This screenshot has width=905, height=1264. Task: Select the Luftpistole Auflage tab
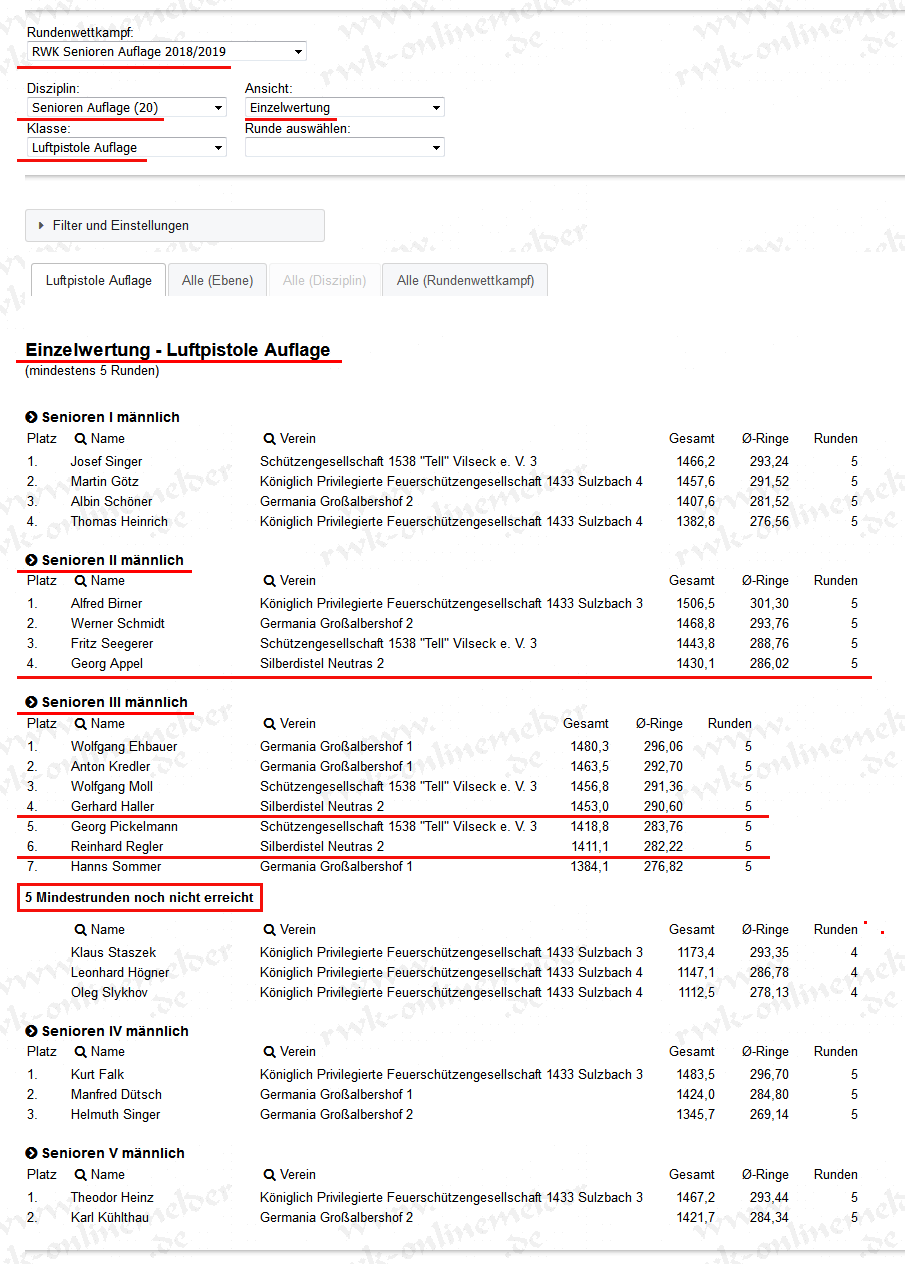click(x=99, y=281)
